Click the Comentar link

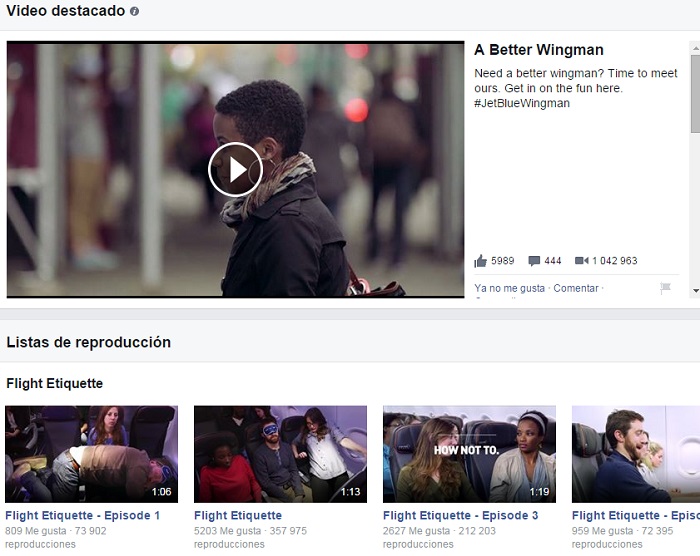[575, 288]
